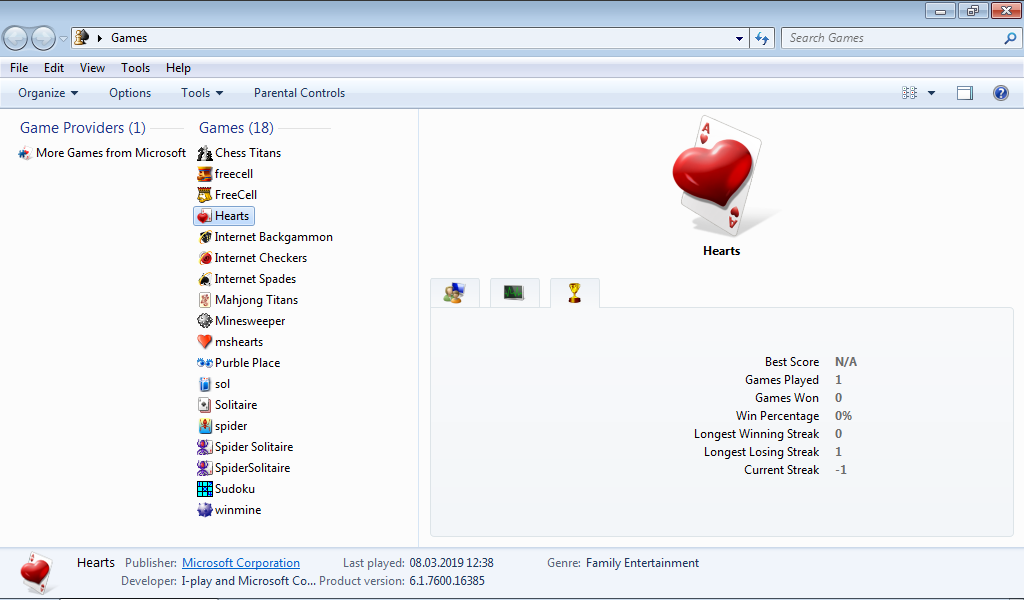Click the Options toolbar button
Viewport: 1024px width, 600px height.
point(130,93)
